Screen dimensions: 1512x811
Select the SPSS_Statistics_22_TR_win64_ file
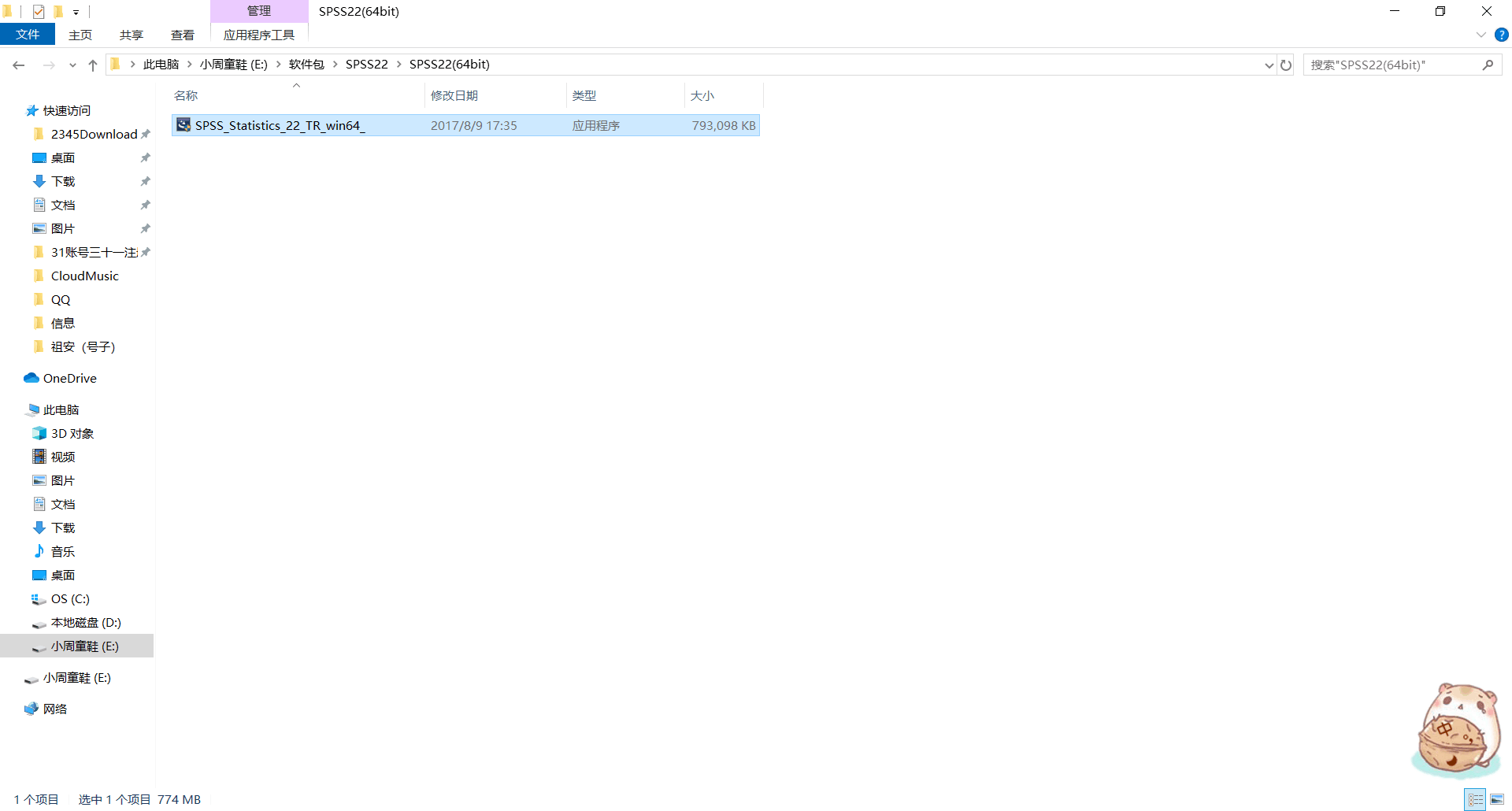click(465, 125)
